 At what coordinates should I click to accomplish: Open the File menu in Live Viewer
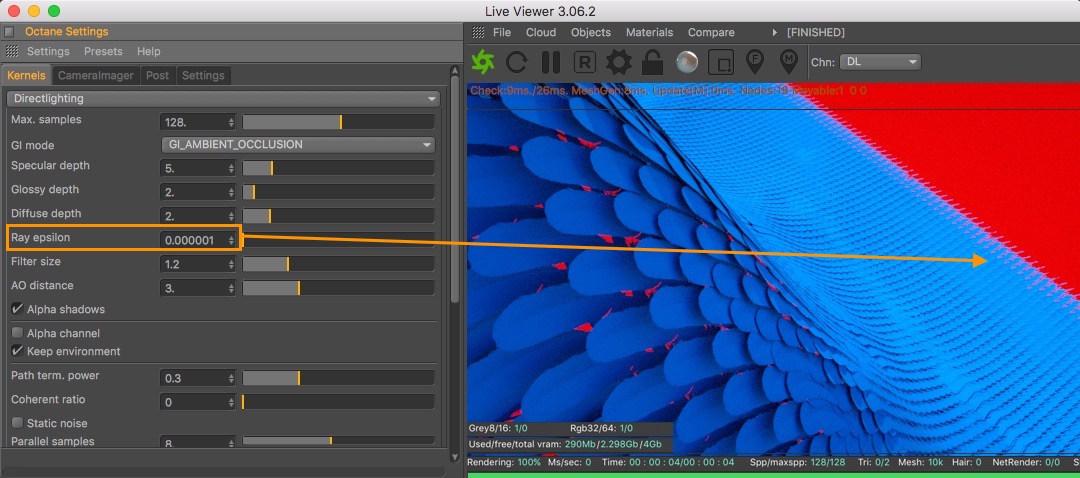(x=502, y=32)
